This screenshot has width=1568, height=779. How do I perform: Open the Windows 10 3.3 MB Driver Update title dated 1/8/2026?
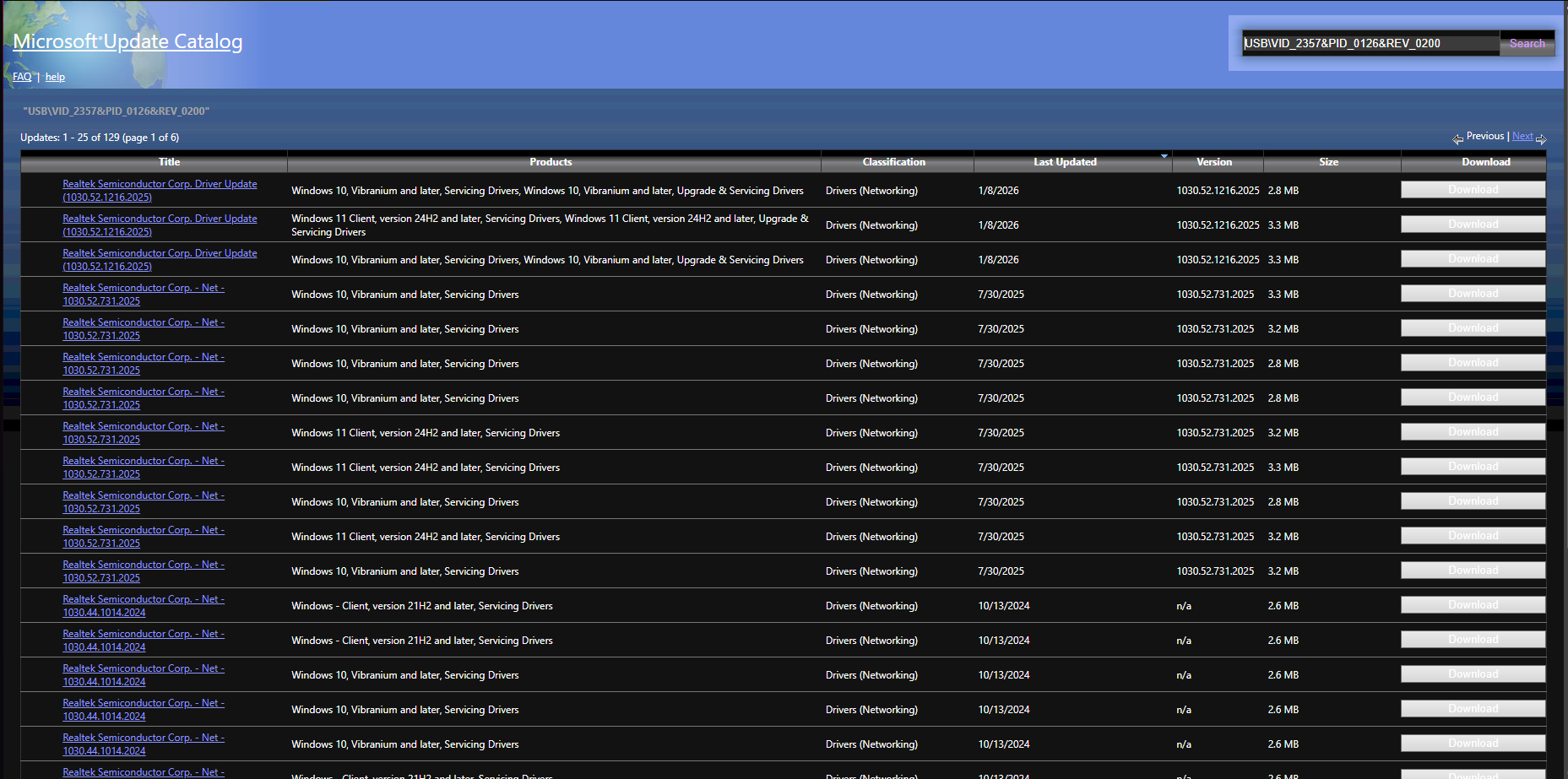[160, 260]
